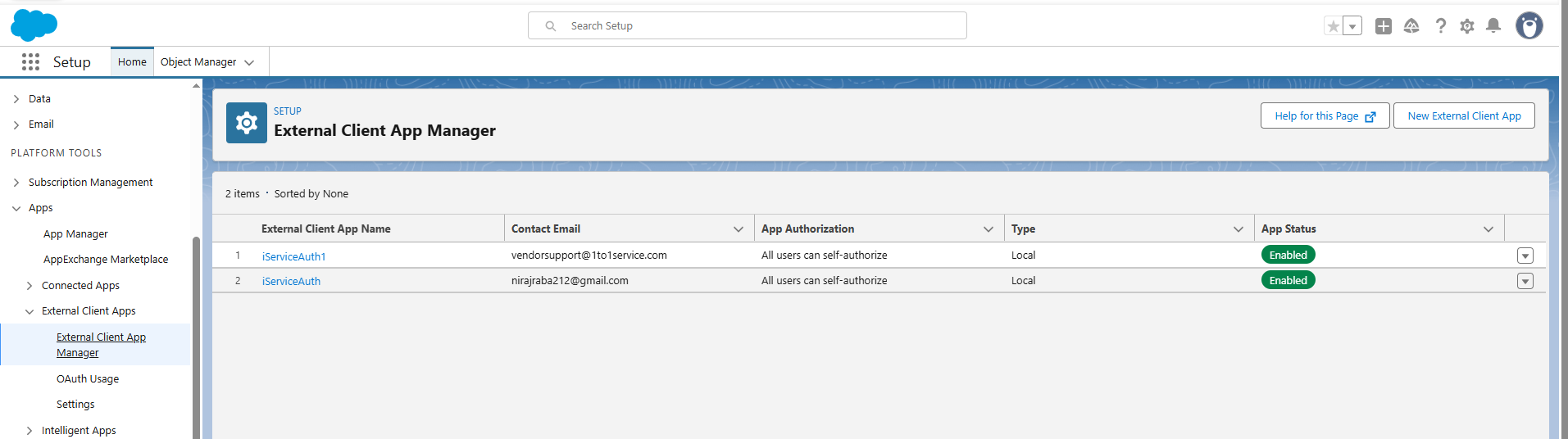The height and width of the screenshot is (439, 1568).
Task: Open Type column menu chevron
Action: pos(1238,229)
